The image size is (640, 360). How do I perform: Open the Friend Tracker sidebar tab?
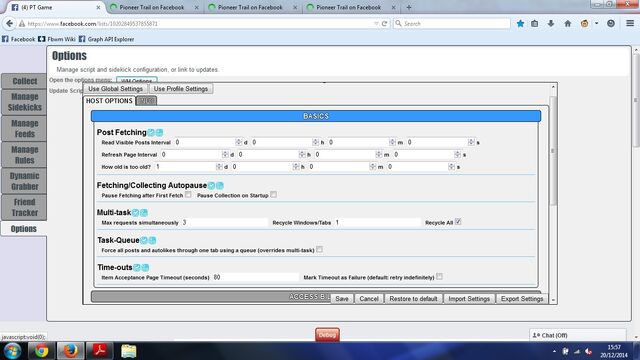coord(24,207)
